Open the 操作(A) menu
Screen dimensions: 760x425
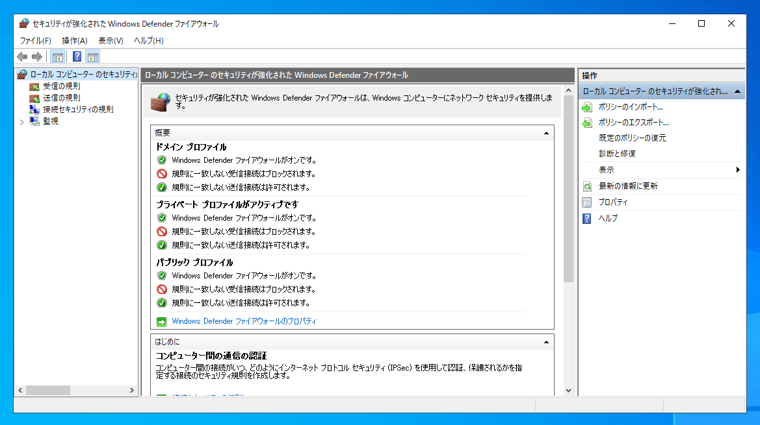pos(75,41)
